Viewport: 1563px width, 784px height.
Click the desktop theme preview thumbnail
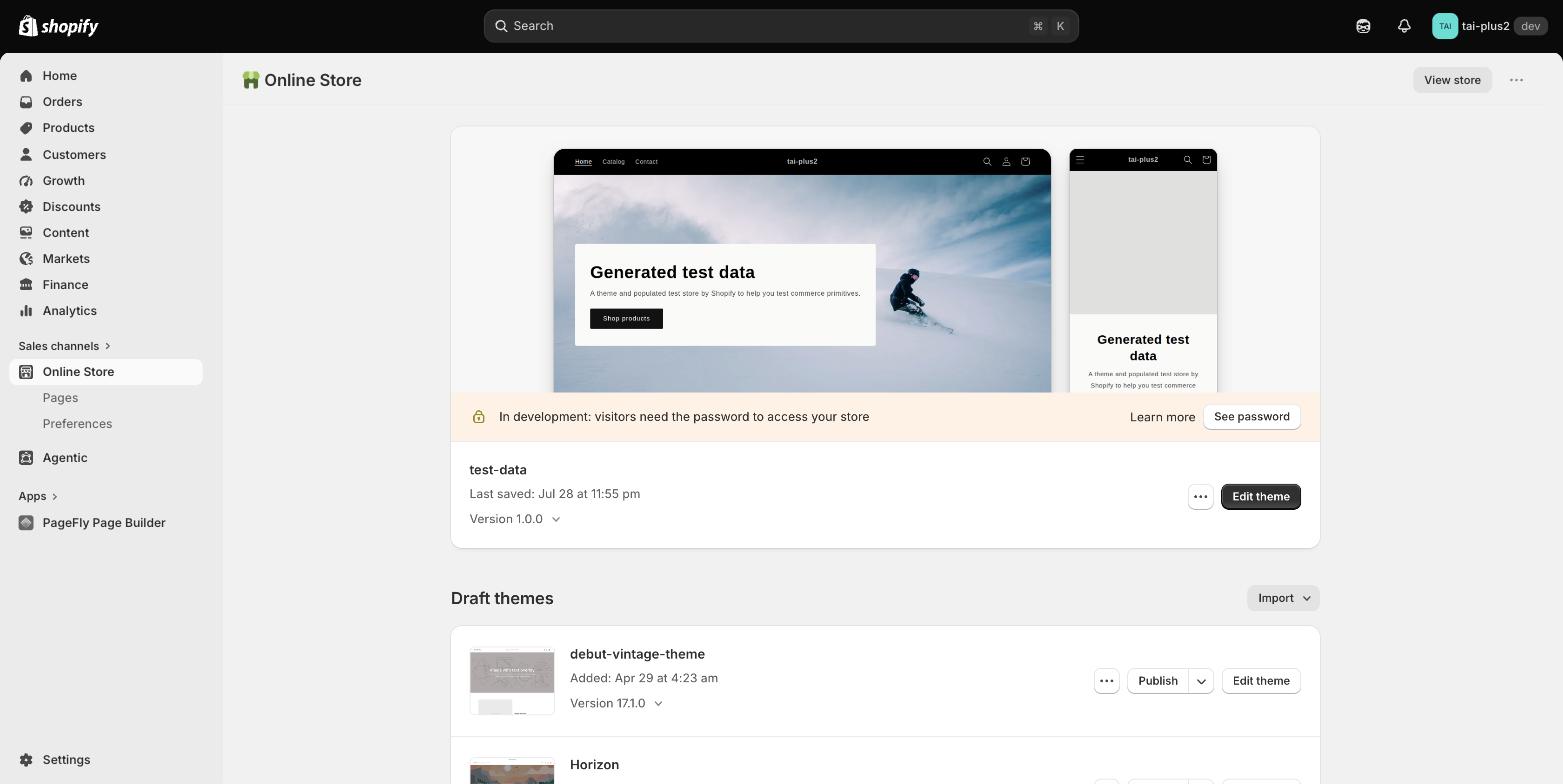coord(802,271)
